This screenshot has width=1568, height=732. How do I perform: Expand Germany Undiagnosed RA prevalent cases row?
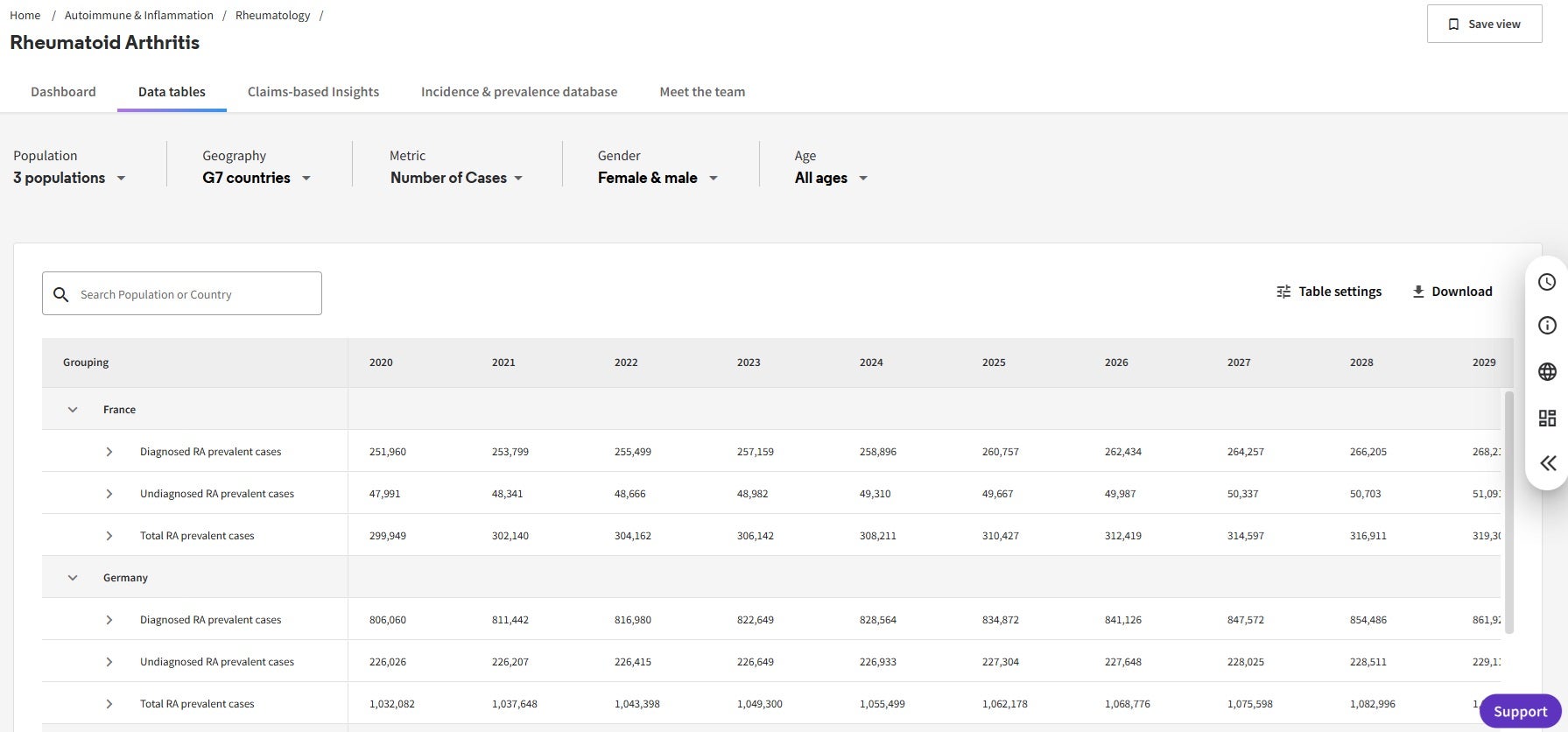click(109, 662)
